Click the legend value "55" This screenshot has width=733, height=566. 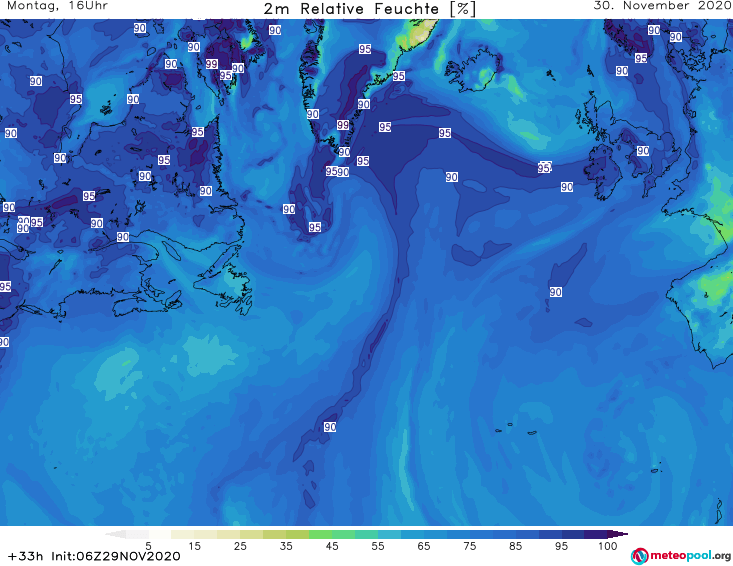(x=378, y=546)
